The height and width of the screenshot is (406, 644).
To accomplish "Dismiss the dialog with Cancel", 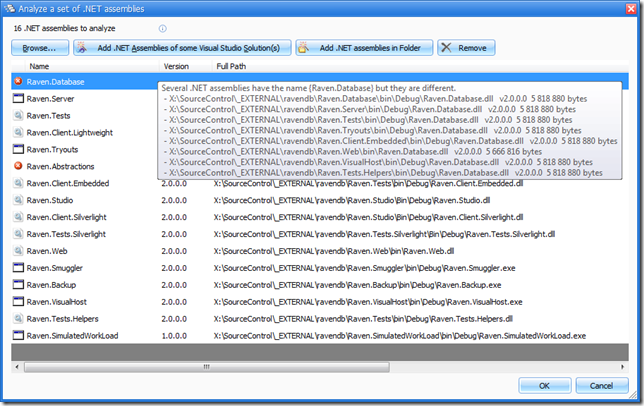I will tap(602, 385).
